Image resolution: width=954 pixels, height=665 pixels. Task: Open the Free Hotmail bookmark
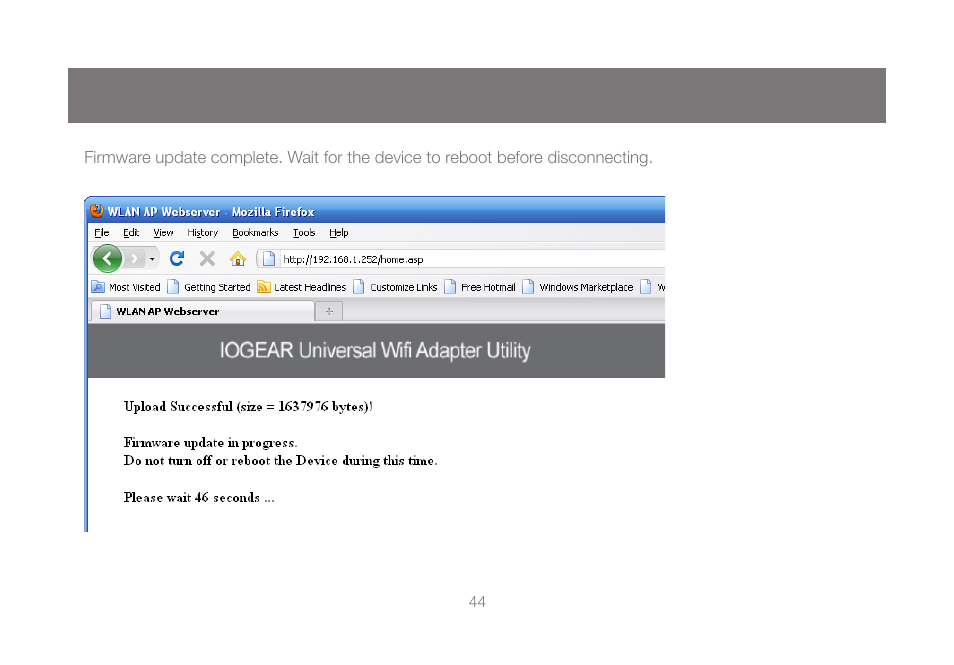480,287
